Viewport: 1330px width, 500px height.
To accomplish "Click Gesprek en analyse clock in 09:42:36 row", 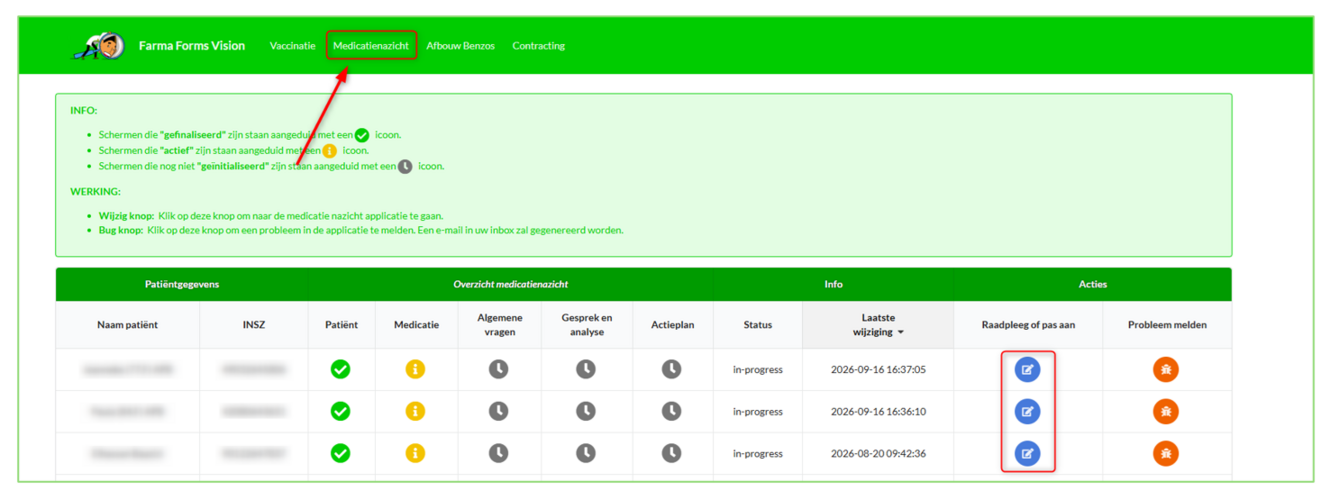I will click(586, 453).
